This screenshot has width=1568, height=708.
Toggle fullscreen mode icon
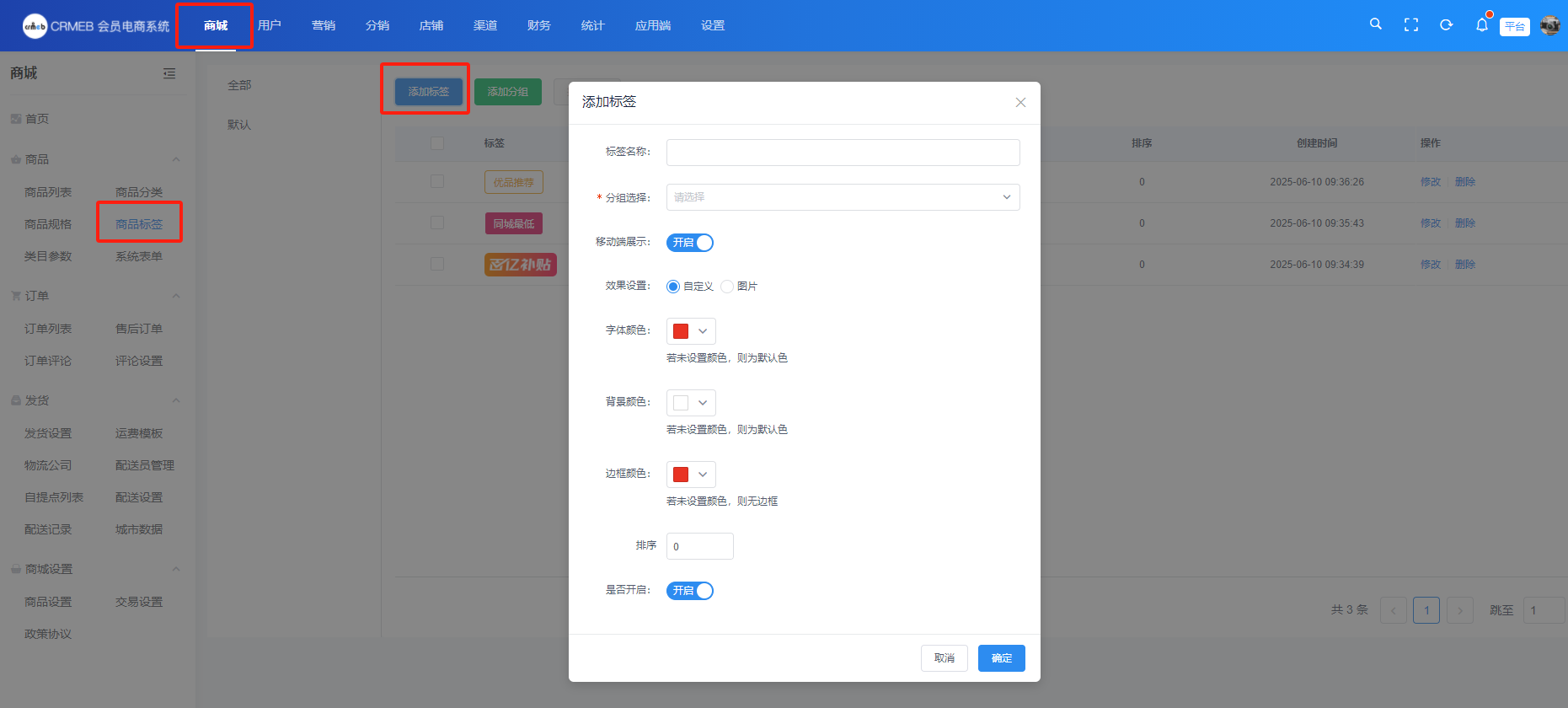(1410, 25)
